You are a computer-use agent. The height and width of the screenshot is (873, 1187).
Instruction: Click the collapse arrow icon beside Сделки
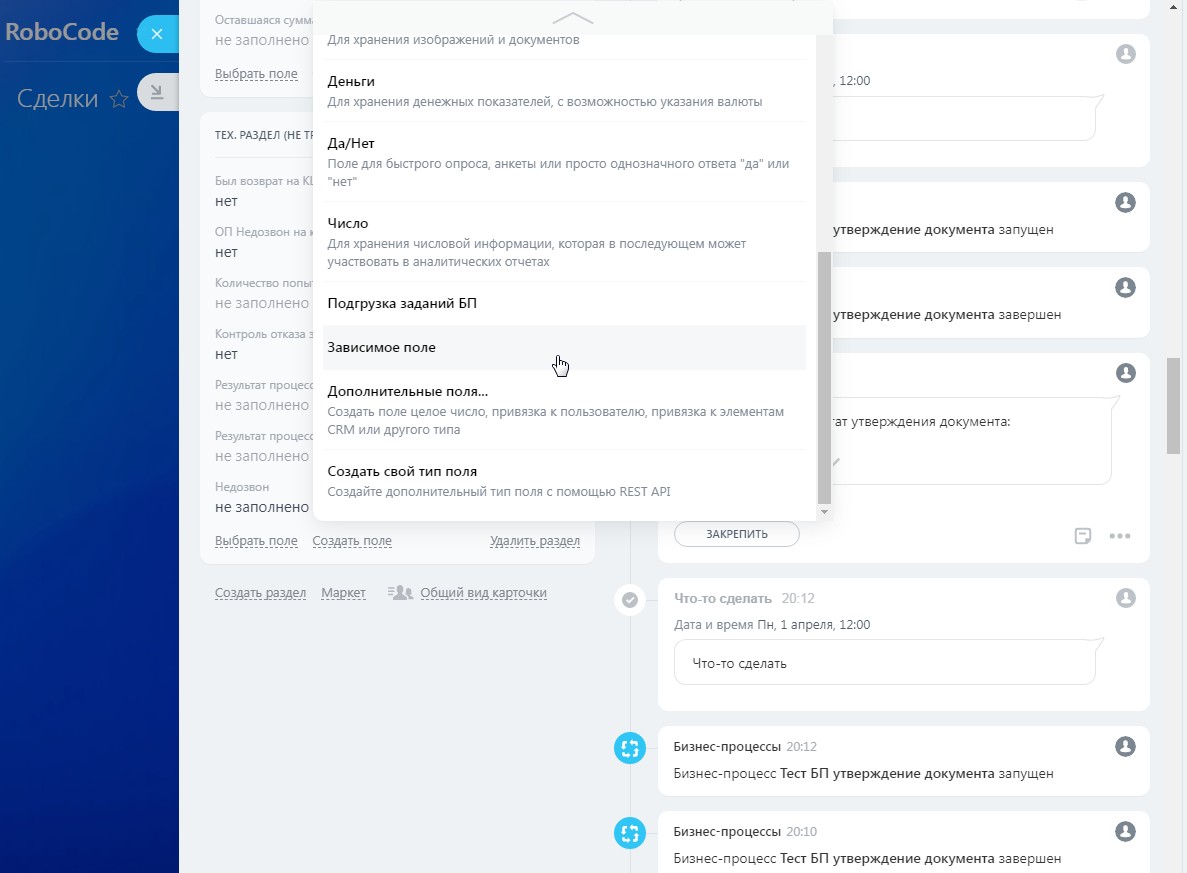point(157,93)
